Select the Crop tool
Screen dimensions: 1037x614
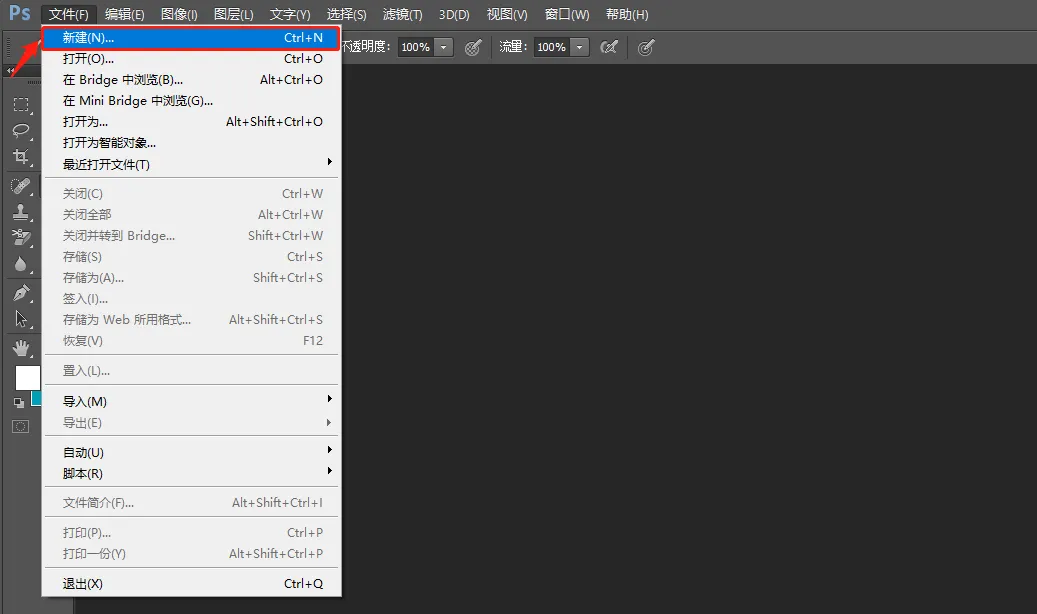(21, 157)
